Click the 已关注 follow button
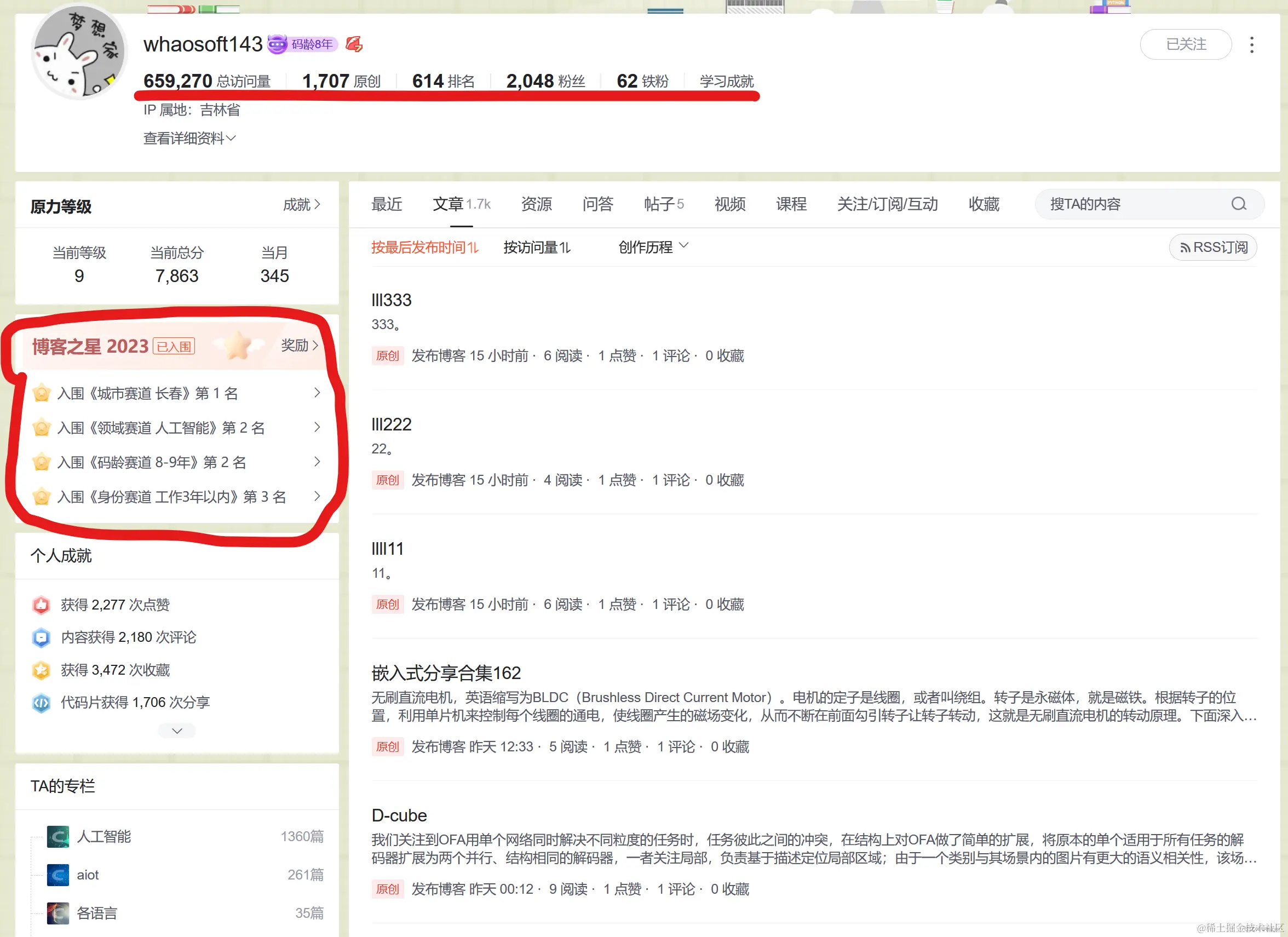This screenshot has height=937, width=1288. point(1185,44)
